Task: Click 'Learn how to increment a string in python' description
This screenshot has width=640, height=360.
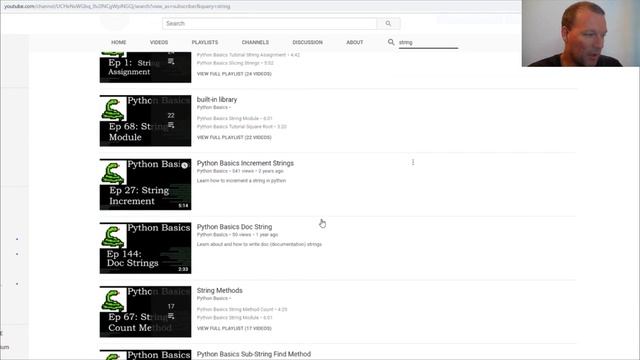Action: 241,181
